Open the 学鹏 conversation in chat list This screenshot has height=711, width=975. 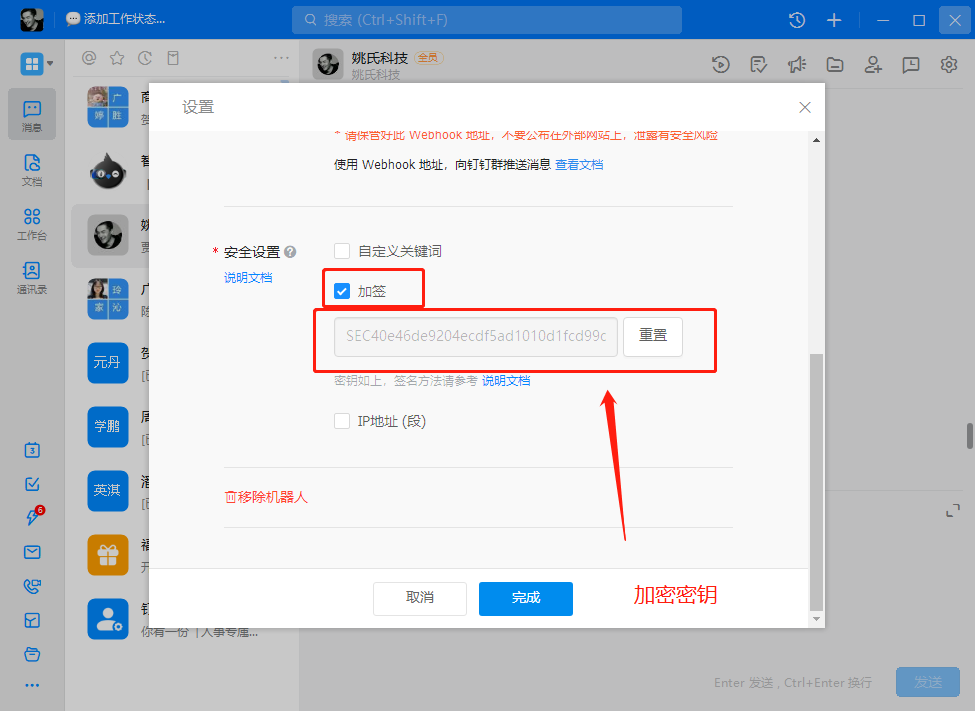108,427
